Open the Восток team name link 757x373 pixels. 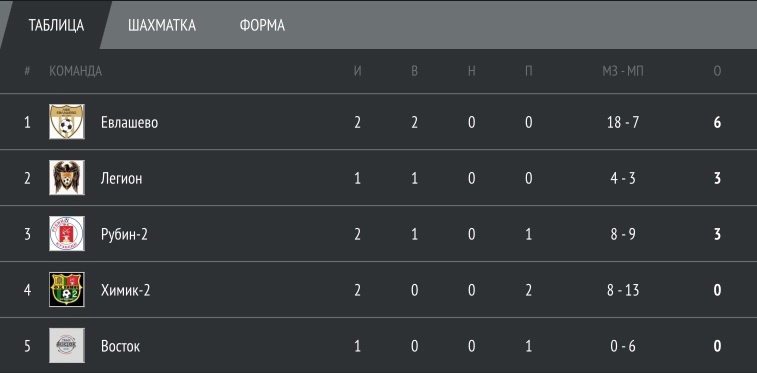(x=120, y=346)
